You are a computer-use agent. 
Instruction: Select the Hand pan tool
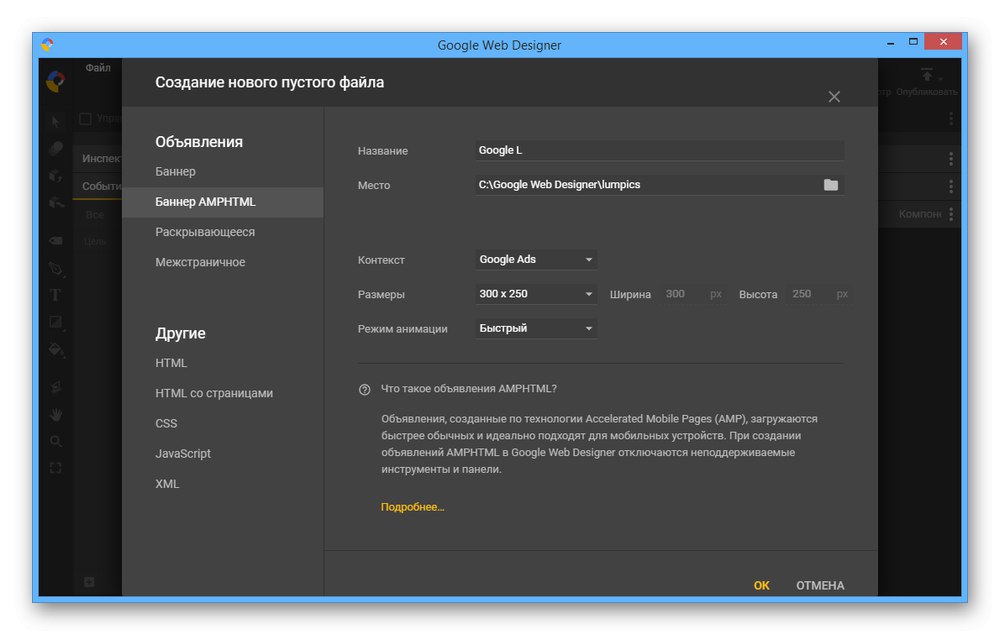(x=56, y=413)
